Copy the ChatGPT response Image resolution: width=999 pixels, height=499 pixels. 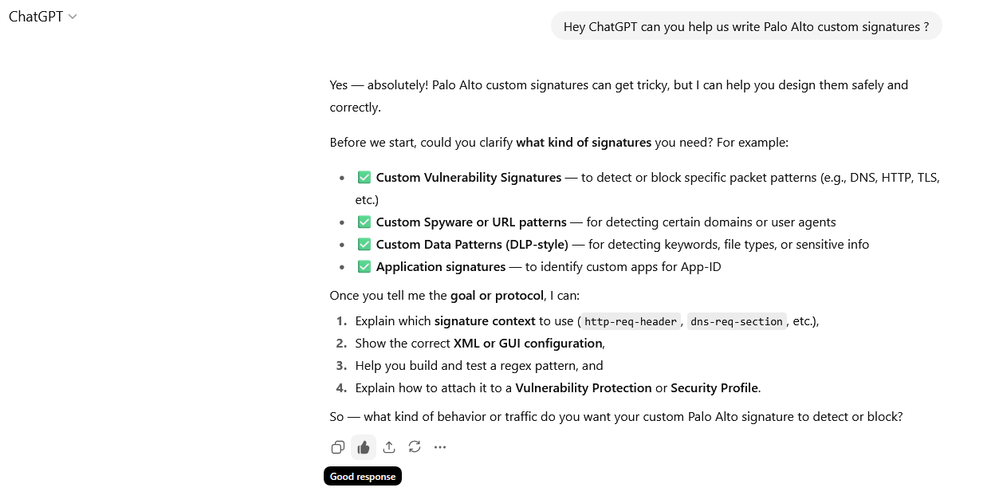click(x=338, y=447)
